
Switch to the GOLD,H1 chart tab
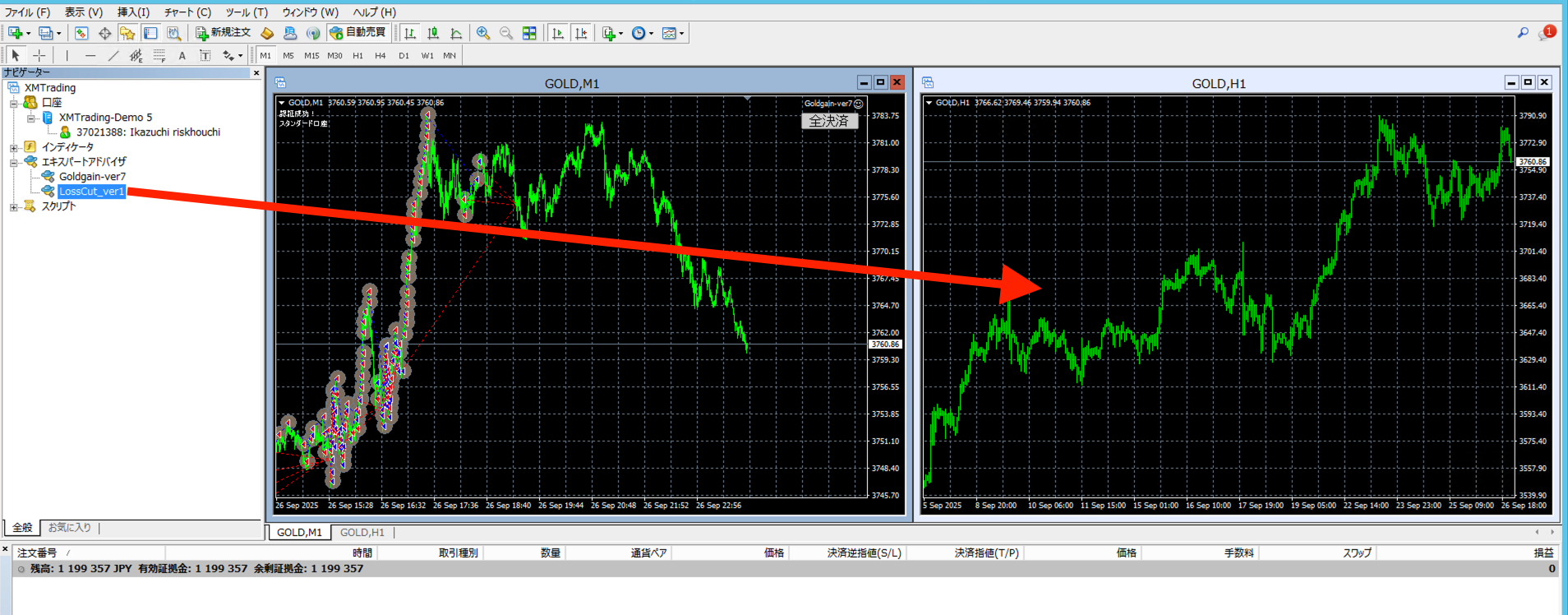(x=362, y=533)
